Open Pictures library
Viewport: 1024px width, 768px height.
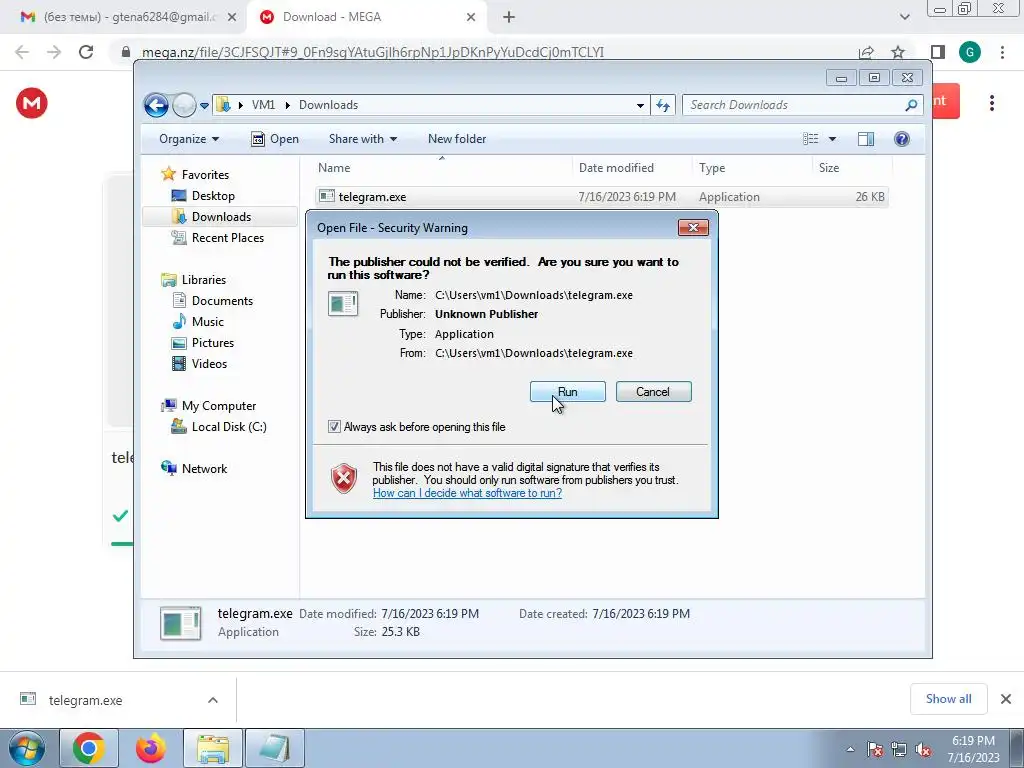pos(212,343)
